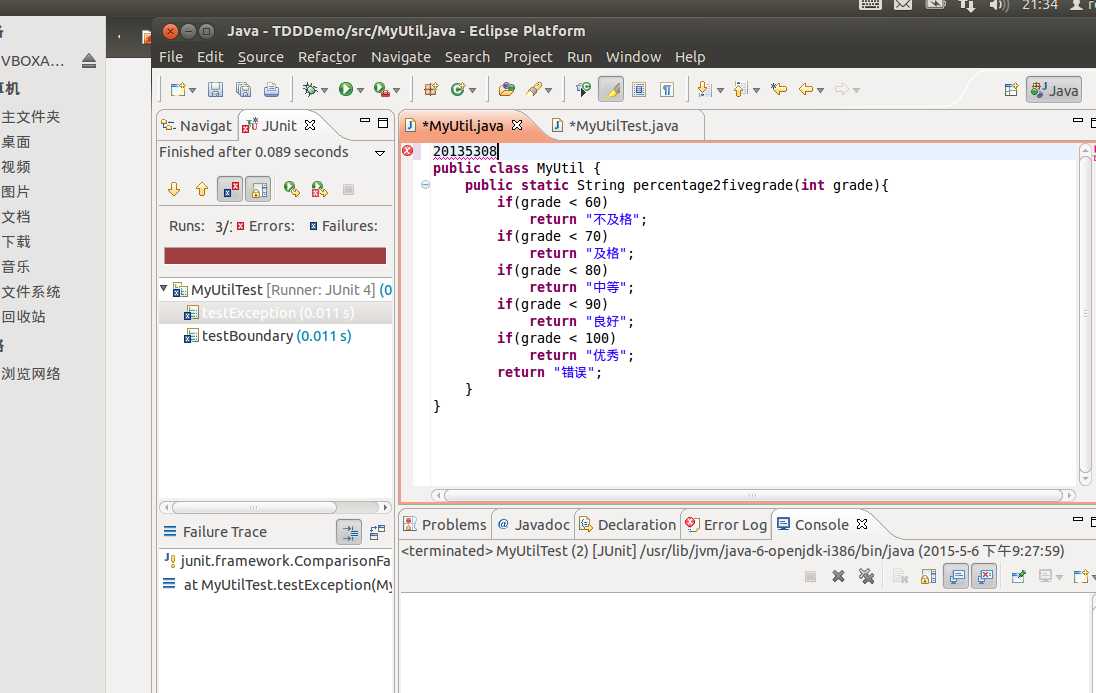Open the Next Annotation dropdown arrow
1096x693 pixels.
click(720, 90)
